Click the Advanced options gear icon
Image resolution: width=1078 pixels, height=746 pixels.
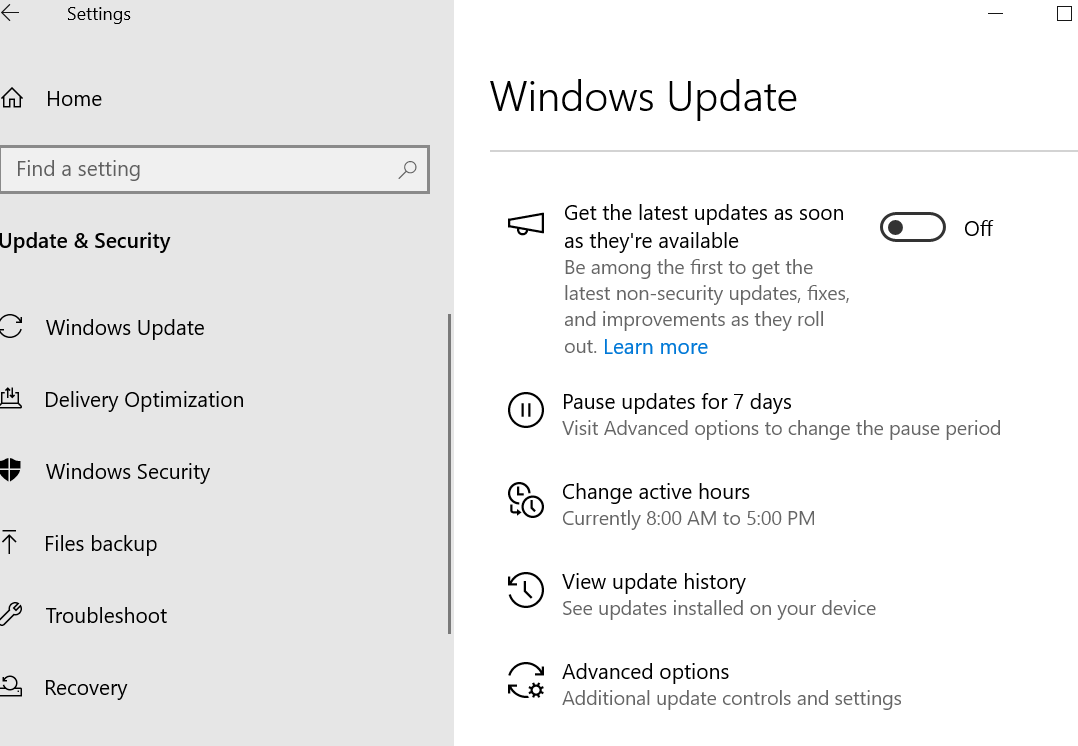coord(526,680)
